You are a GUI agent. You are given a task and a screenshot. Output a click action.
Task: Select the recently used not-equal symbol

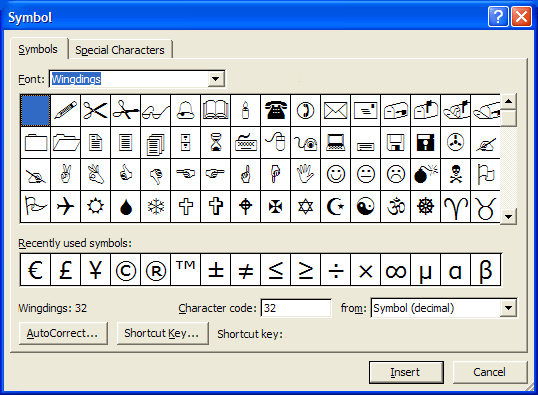click(x=246, y=270)
